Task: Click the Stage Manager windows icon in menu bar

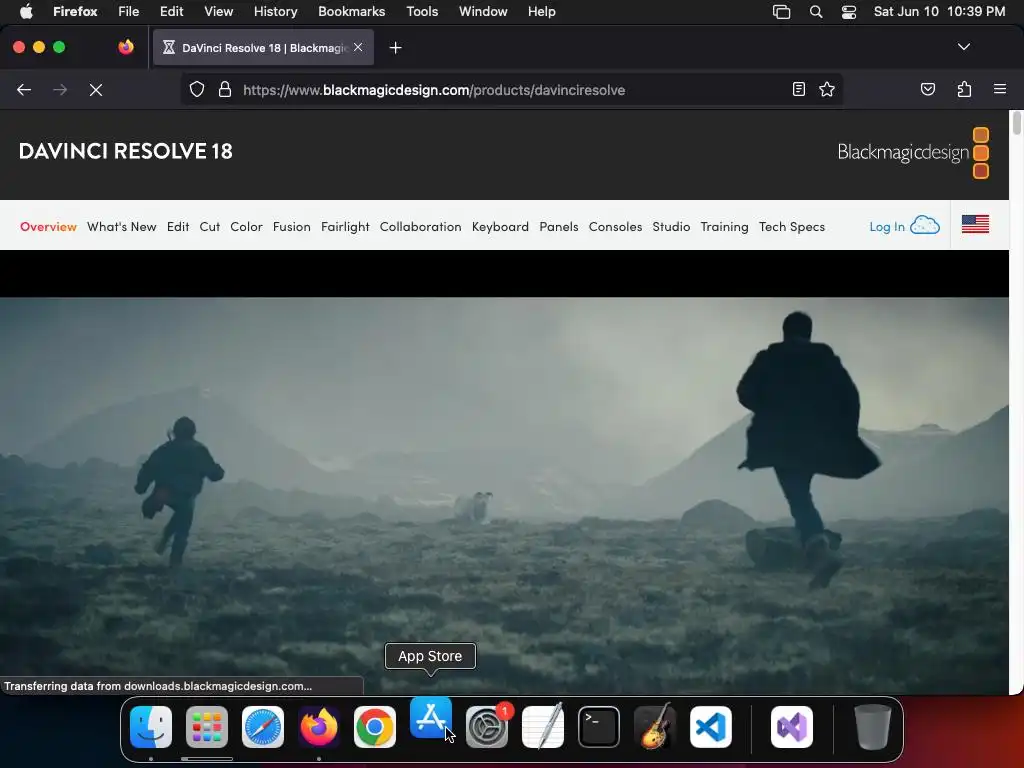Action: coord(781,12)
